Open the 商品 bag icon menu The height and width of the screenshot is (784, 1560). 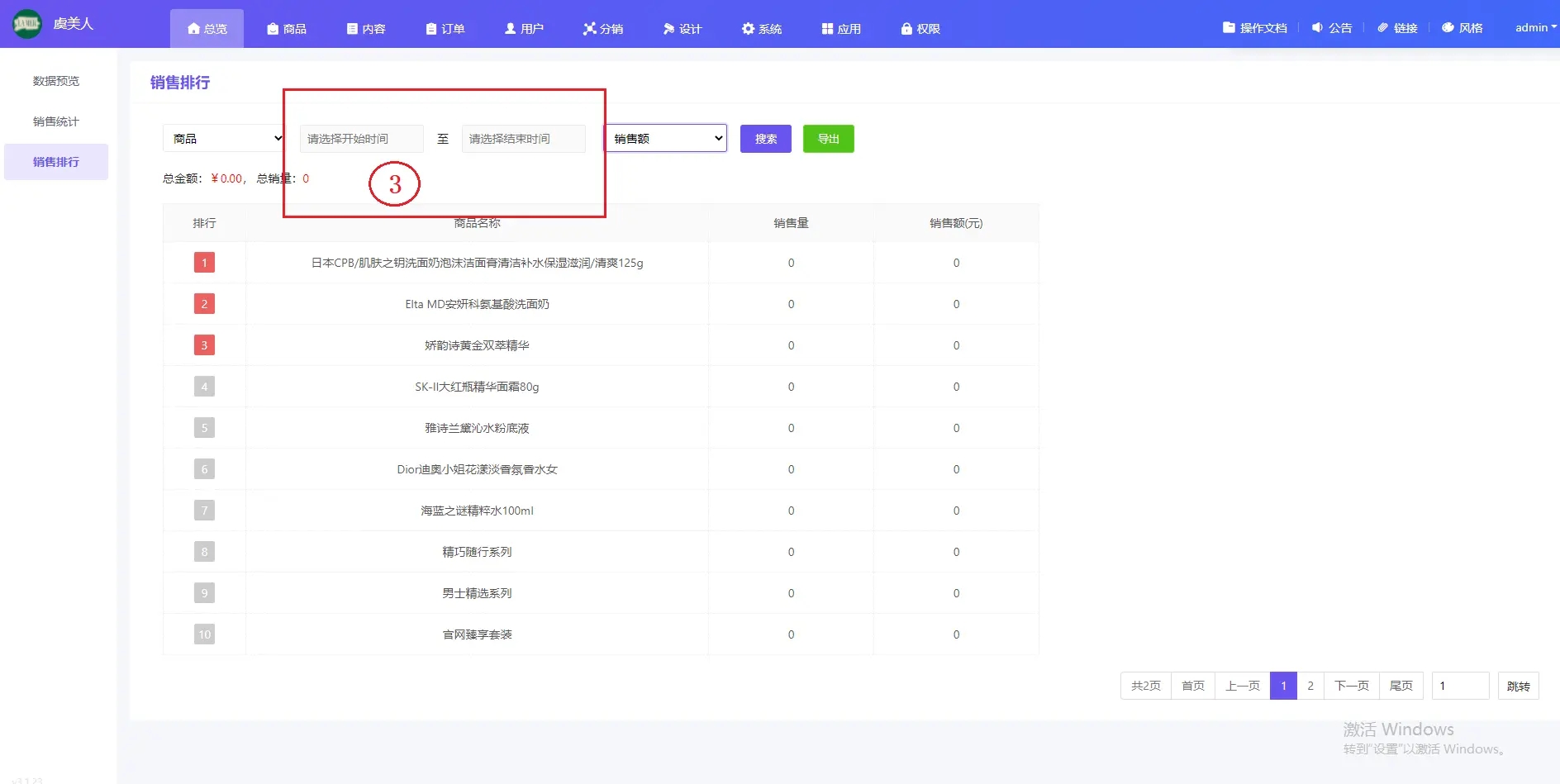coord(273,29)
